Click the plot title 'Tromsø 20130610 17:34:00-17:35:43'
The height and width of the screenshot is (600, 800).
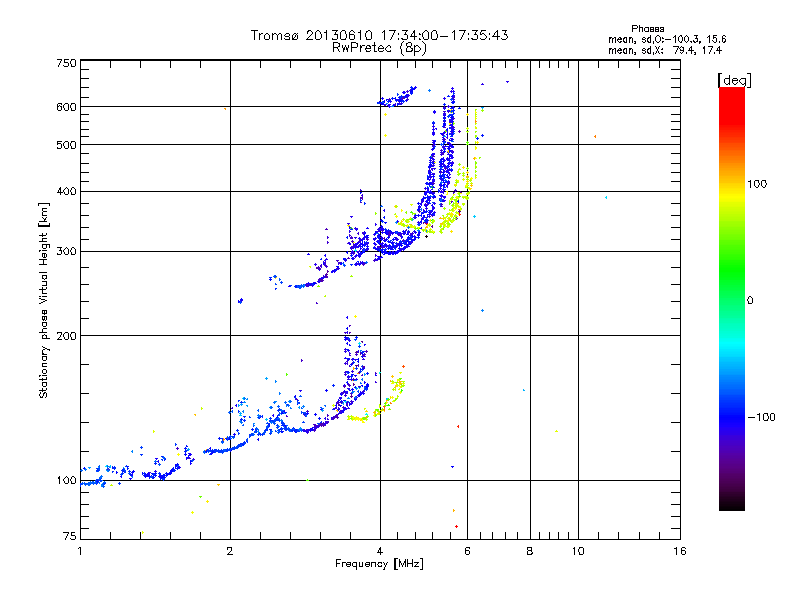(x=379, y=35)
